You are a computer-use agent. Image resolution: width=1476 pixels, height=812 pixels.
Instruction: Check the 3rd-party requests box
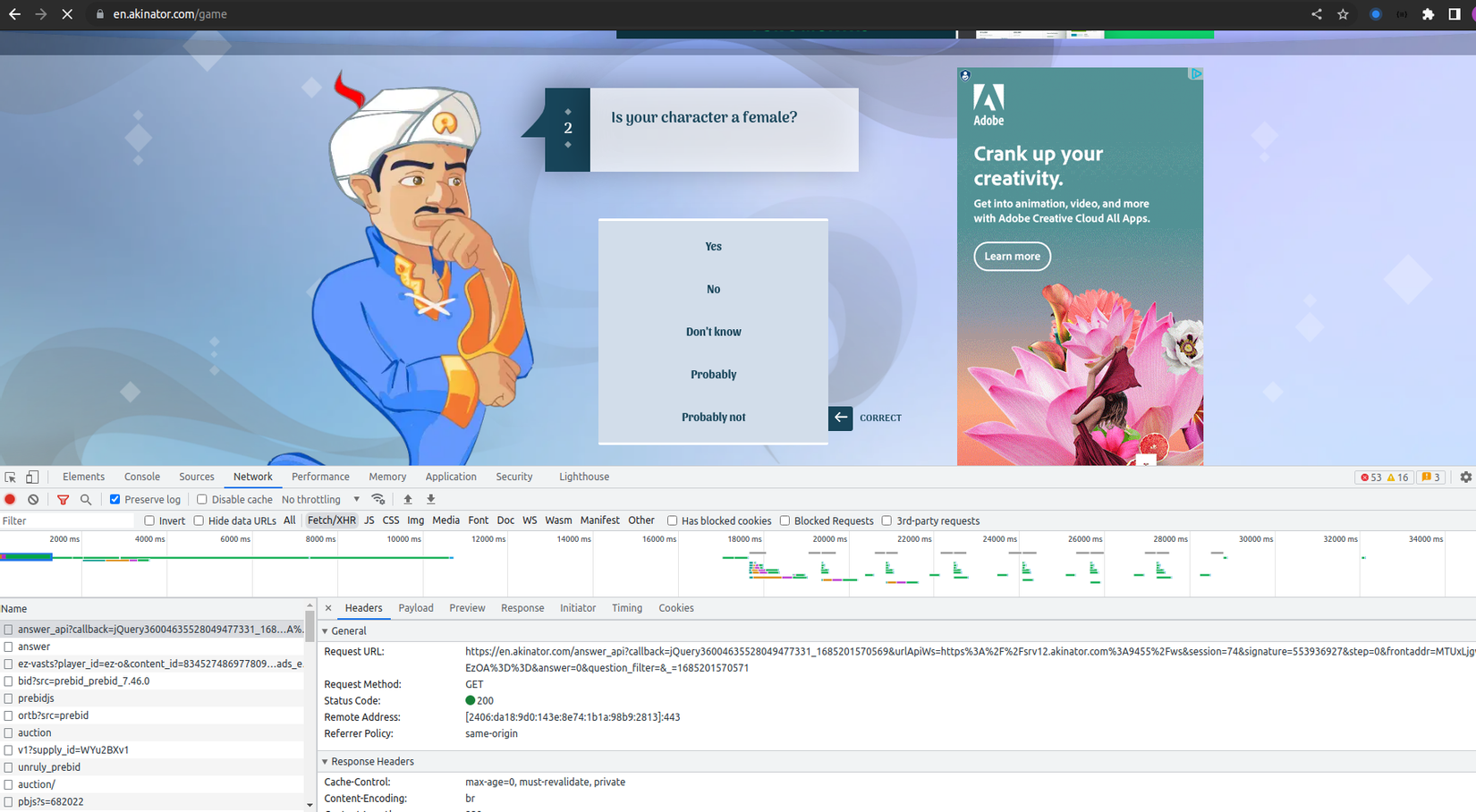coord(886,521)
